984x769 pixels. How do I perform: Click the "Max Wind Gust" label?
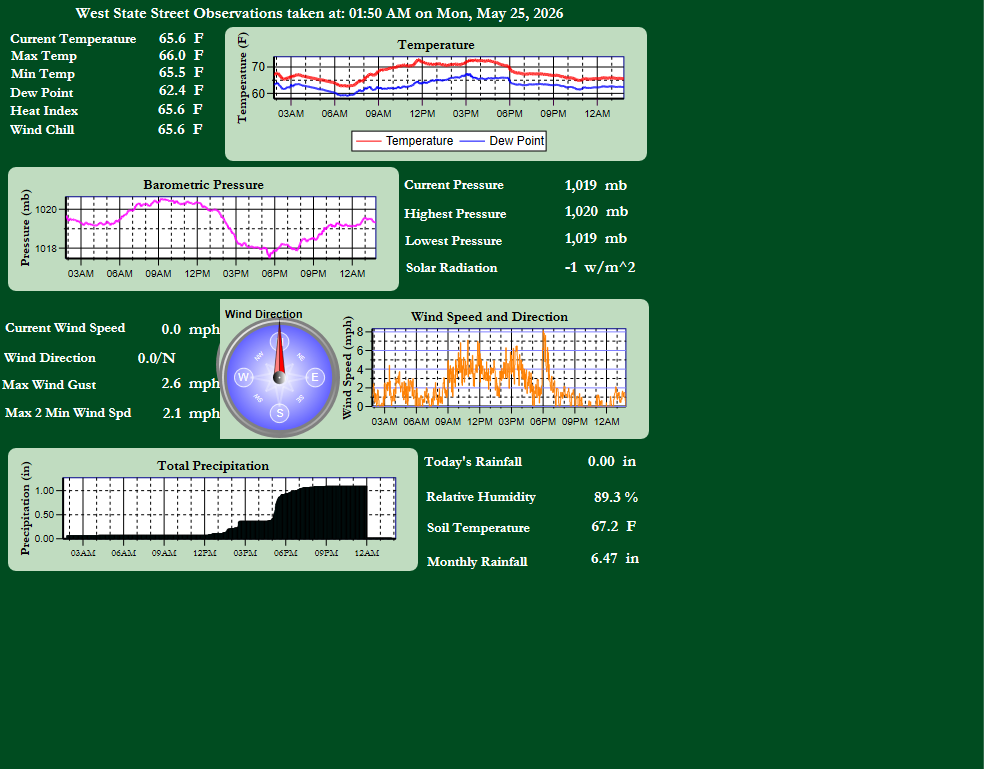coord(49,385)
